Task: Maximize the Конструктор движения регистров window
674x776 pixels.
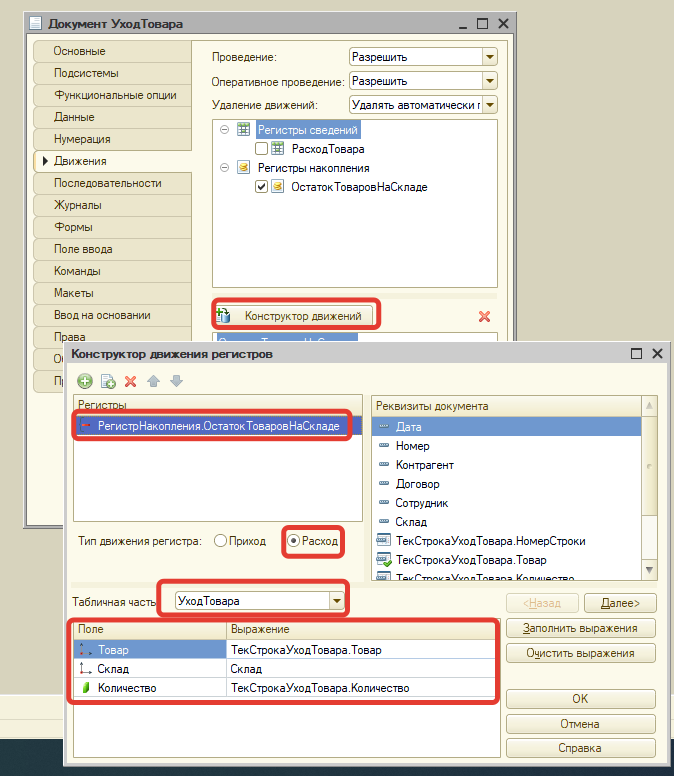Action: 636,353
